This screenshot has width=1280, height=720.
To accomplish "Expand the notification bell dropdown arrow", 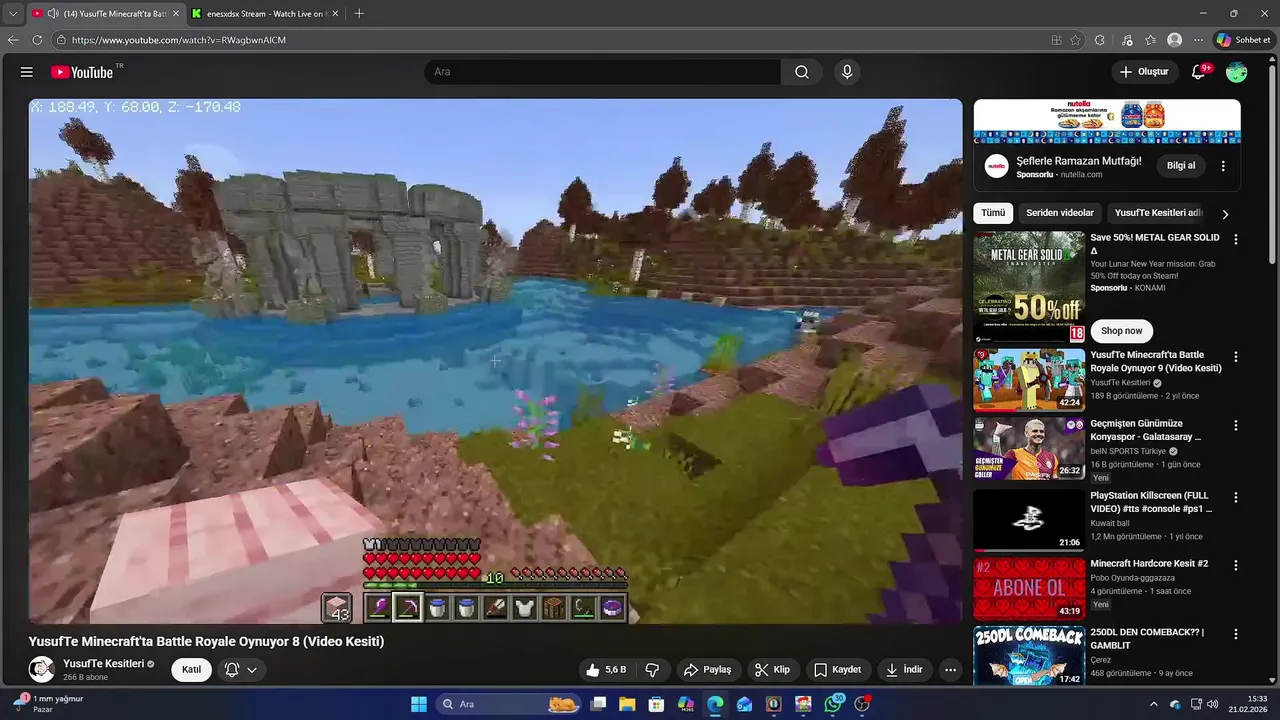I will pos(252,670).
